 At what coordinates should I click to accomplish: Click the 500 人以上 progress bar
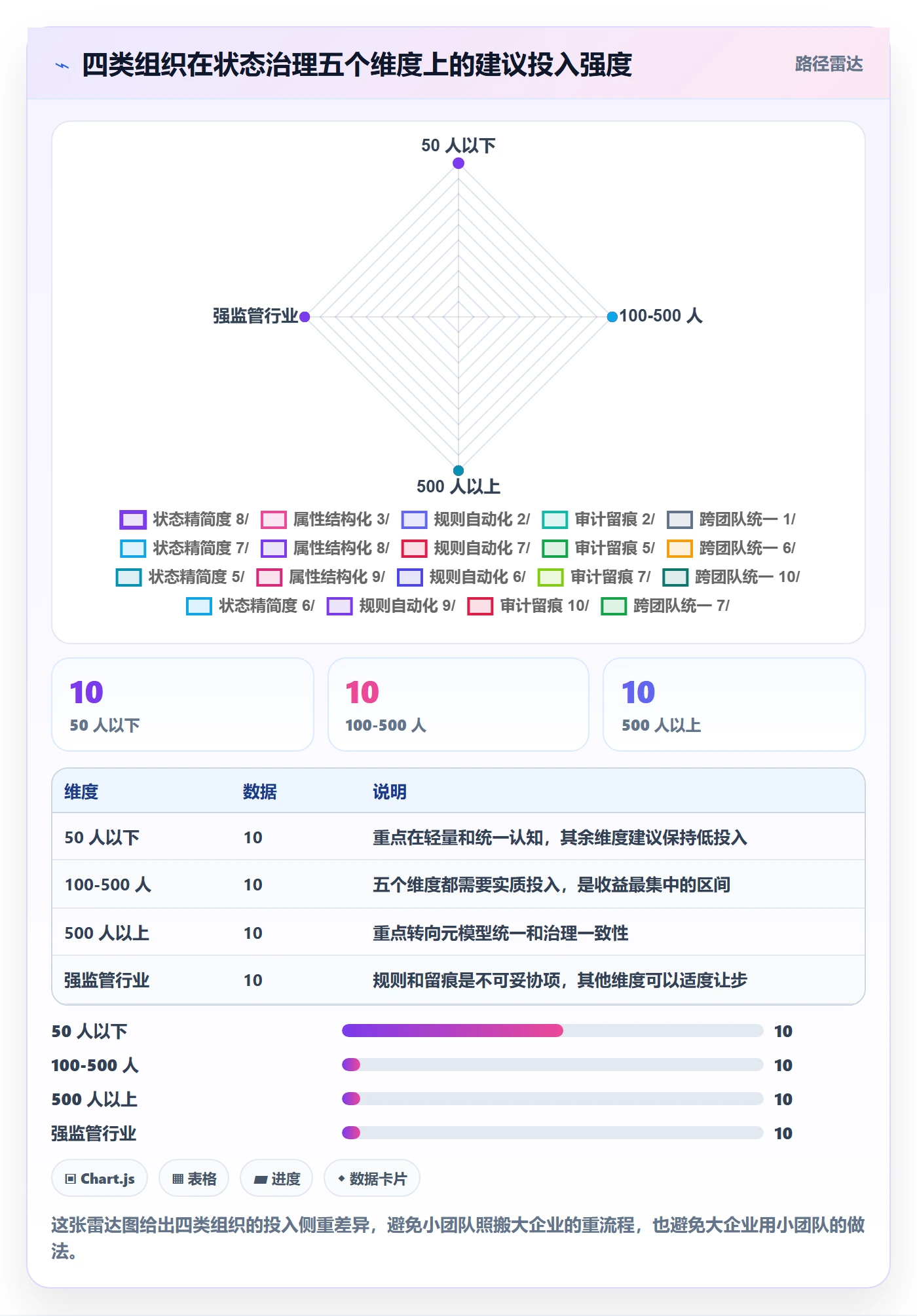552,1099
